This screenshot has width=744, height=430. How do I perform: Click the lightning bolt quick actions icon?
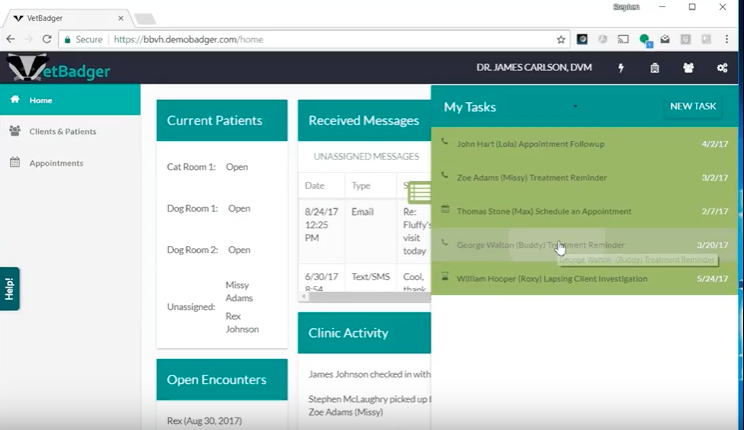click(x=621, y=68)
